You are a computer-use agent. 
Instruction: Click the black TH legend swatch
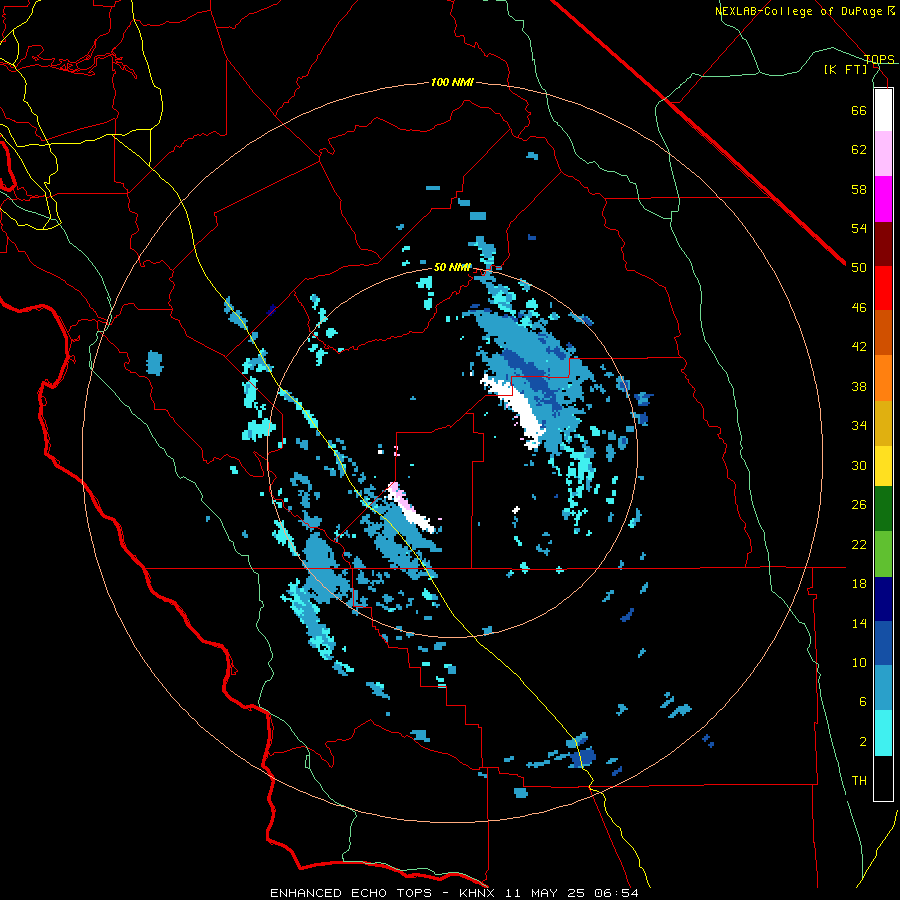883,778
